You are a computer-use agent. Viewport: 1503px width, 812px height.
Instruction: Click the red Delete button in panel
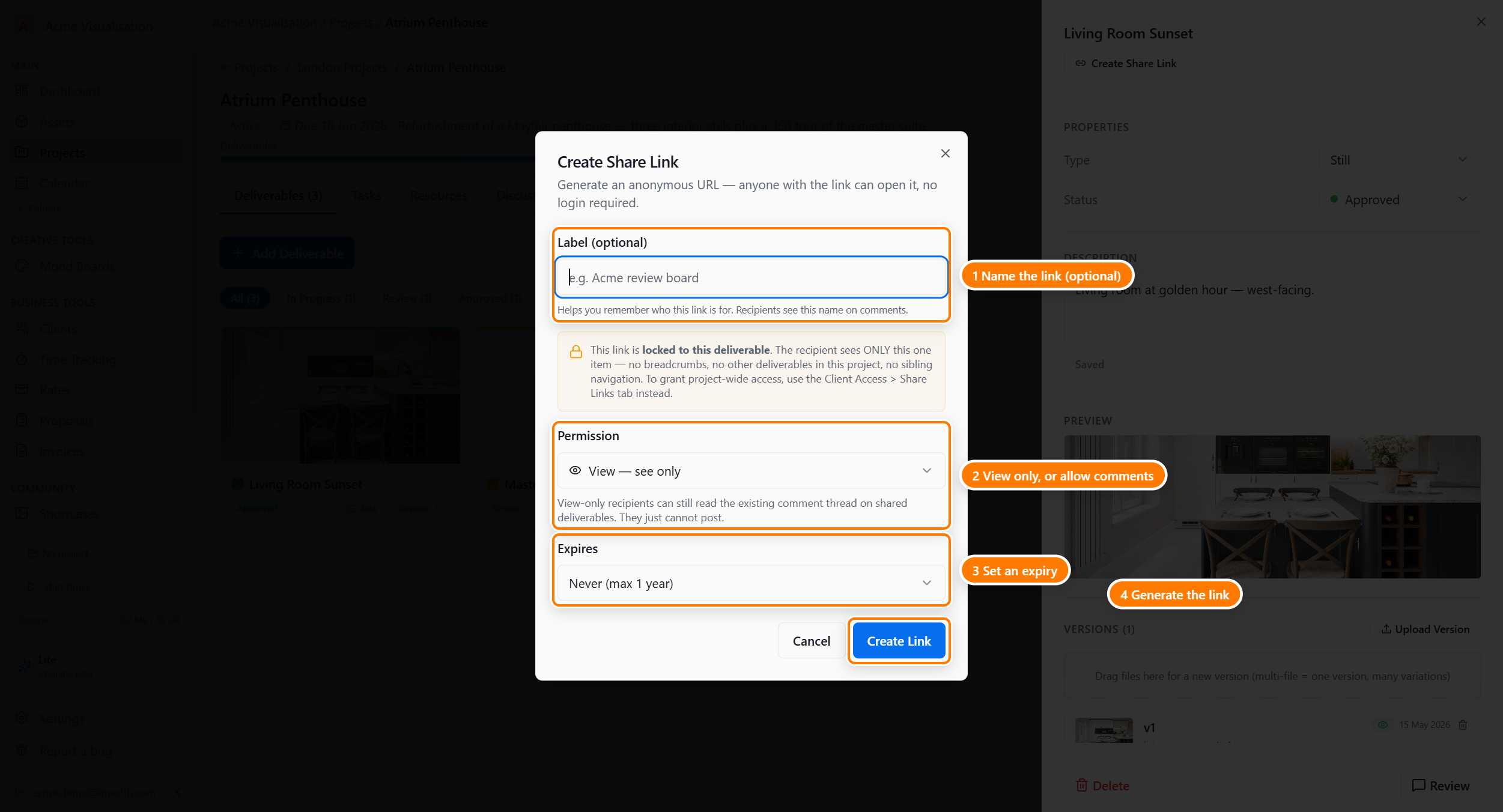[x=1102, y=786]
